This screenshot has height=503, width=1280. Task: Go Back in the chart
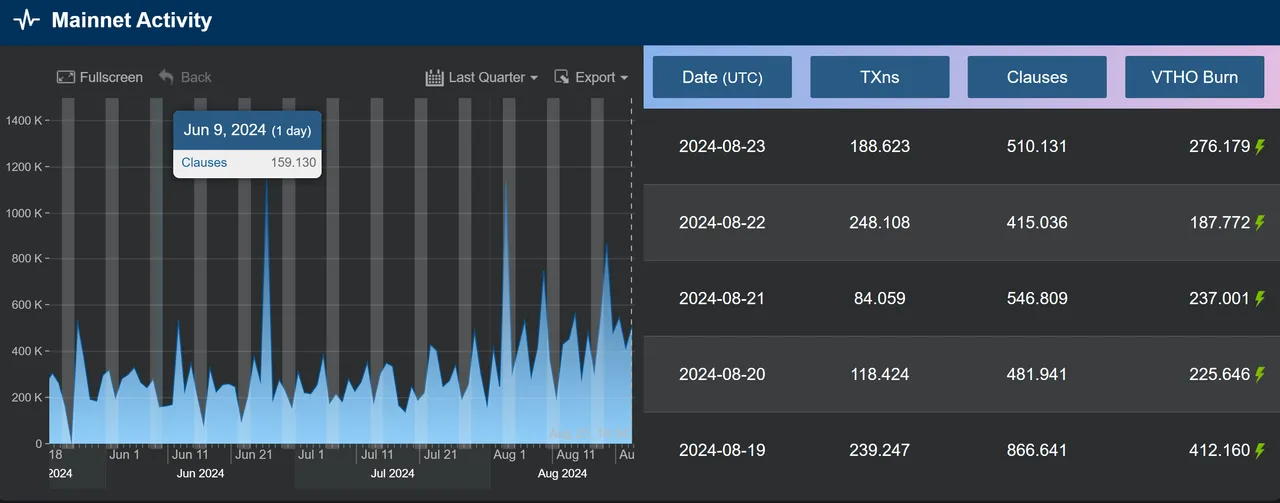pyautogui.click(x=185, y=77)
